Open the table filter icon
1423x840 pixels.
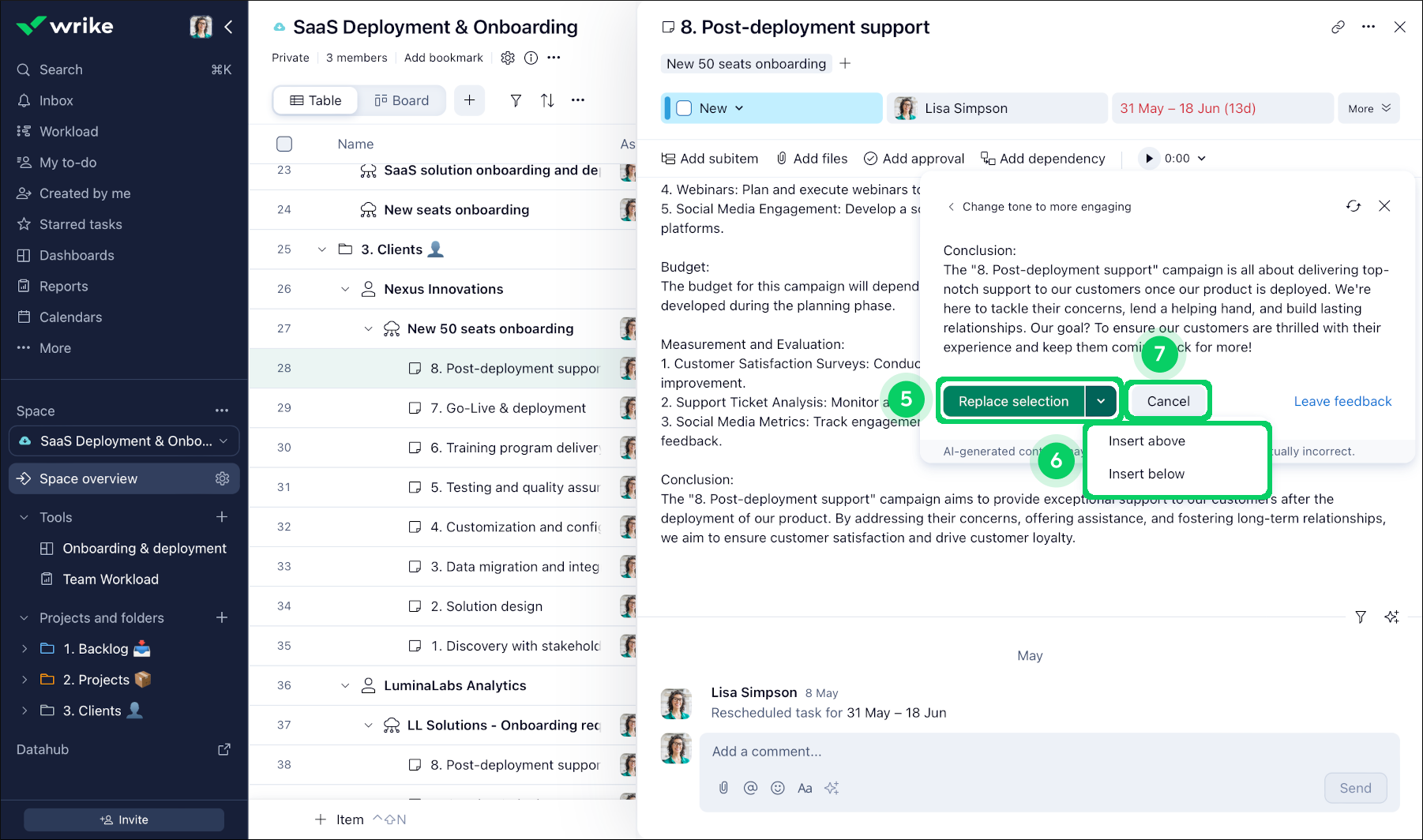[516, 100]
